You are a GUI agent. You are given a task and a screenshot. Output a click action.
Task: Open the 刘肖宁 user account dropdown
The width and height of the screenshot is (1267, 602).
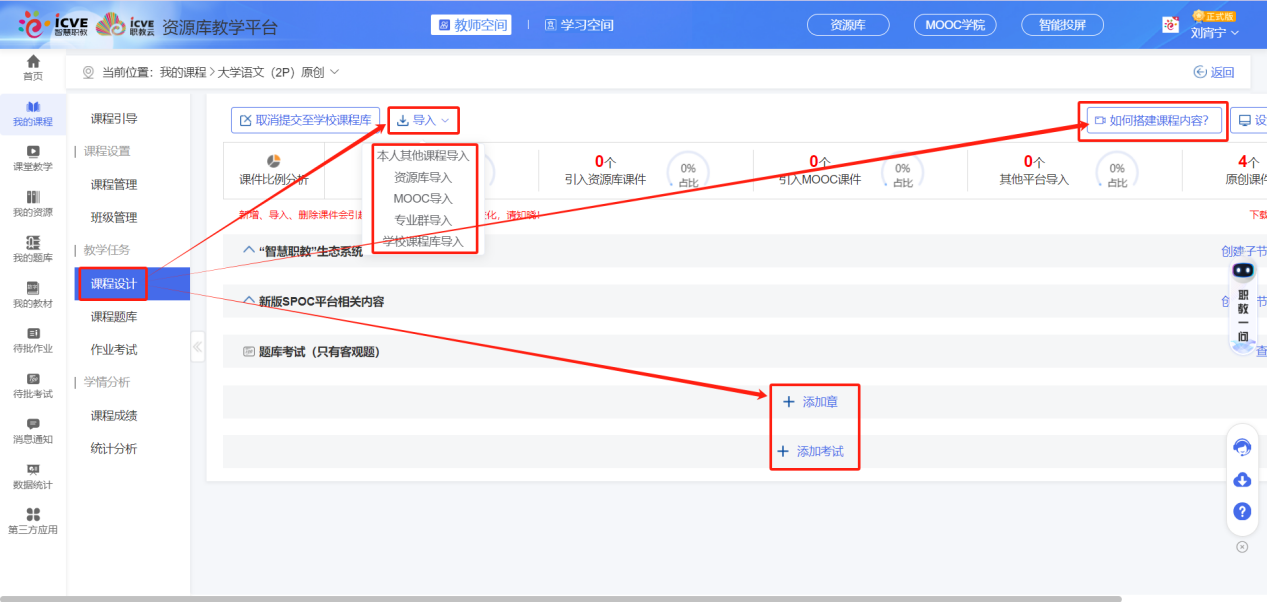1214,32
